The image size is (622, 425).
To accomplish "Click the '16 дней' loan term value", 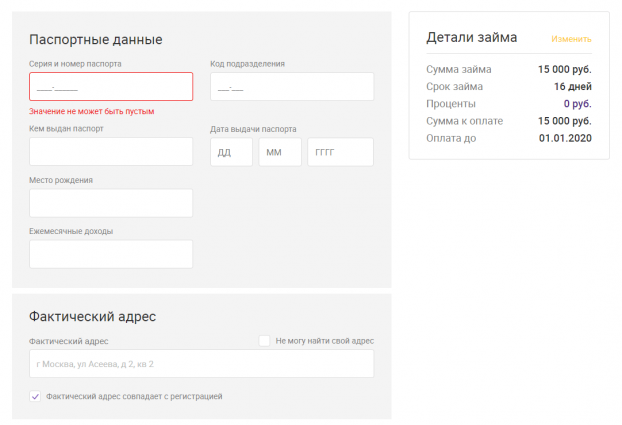I will coord(572,87).
